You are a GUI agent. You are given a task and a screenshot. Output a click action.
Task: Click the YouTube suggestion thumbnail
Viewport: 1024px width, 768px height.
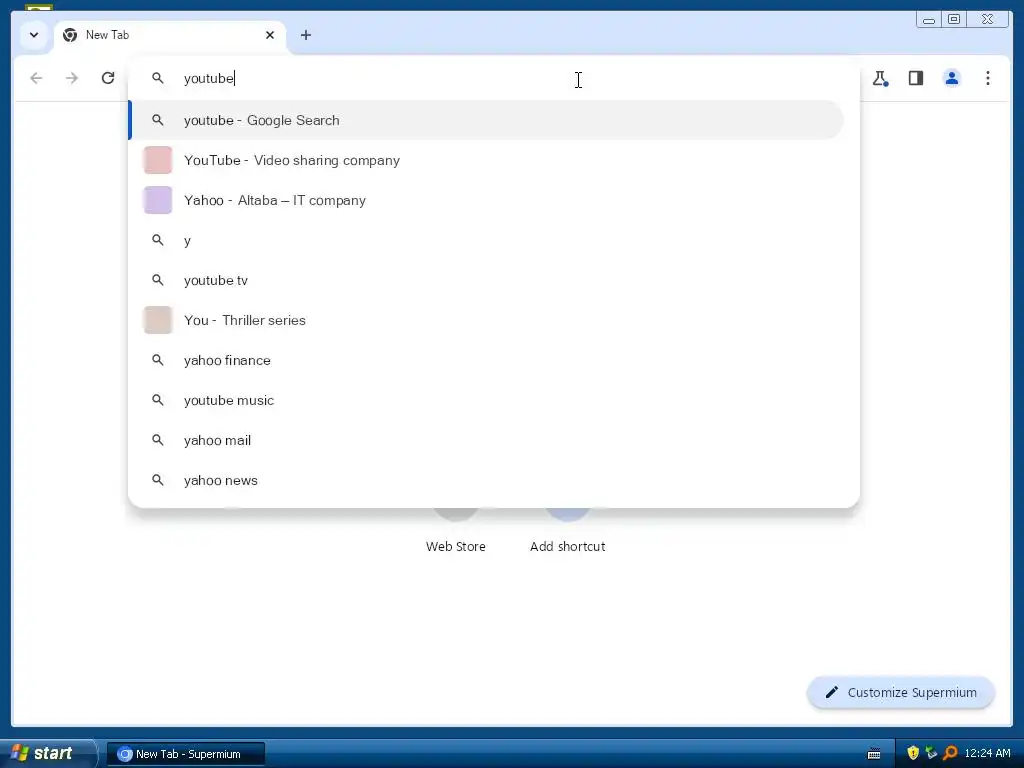(x=157, y=160)
